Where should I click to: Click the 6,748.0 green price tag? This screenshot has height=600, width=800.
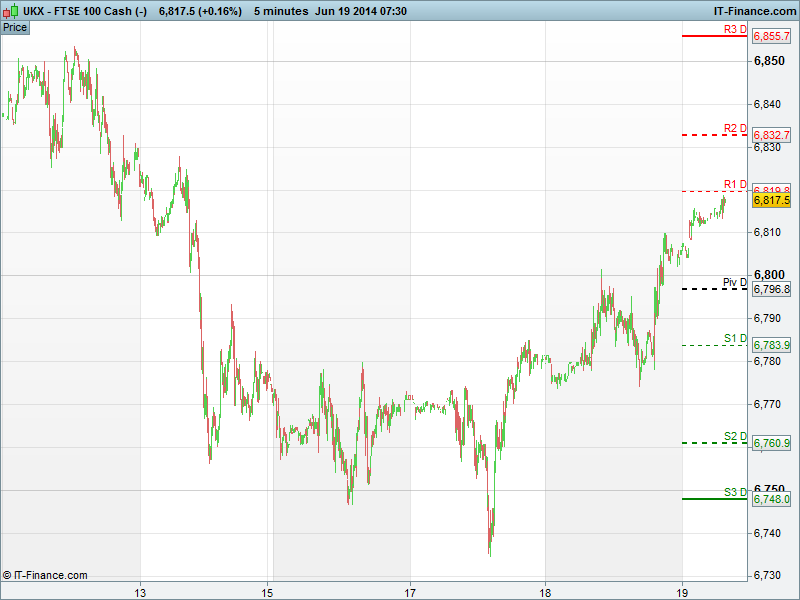(x=771, y=499)
